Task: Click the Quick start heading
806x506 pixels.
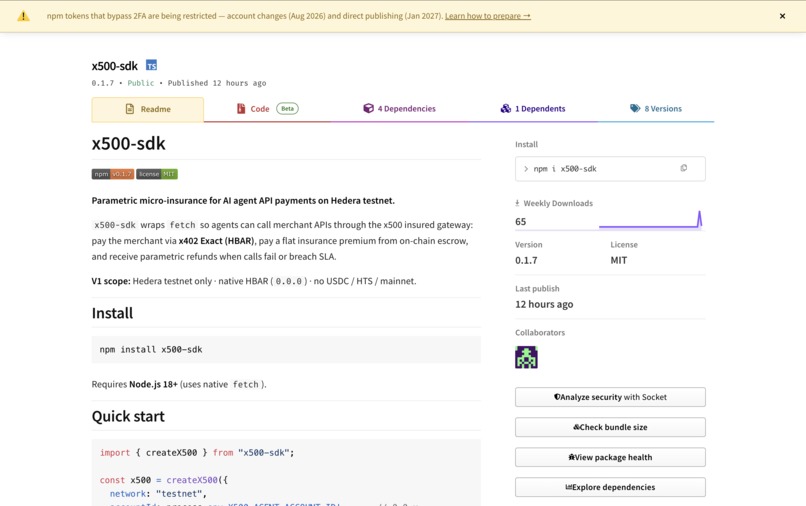Action: click(x=128, y=416)
